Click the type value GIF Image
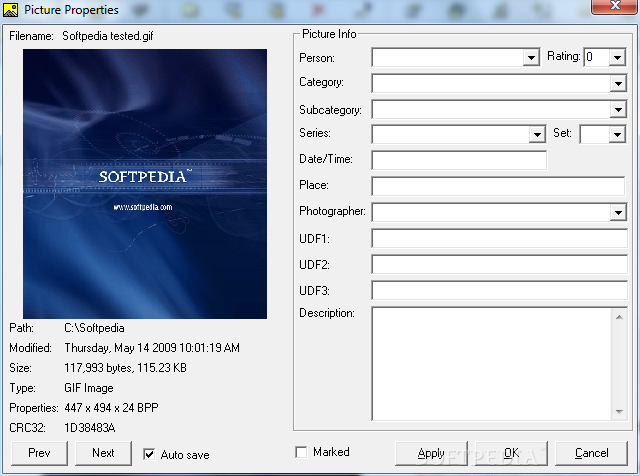The width and height of the screenshot is (640, 476). (x=89, y=388)
